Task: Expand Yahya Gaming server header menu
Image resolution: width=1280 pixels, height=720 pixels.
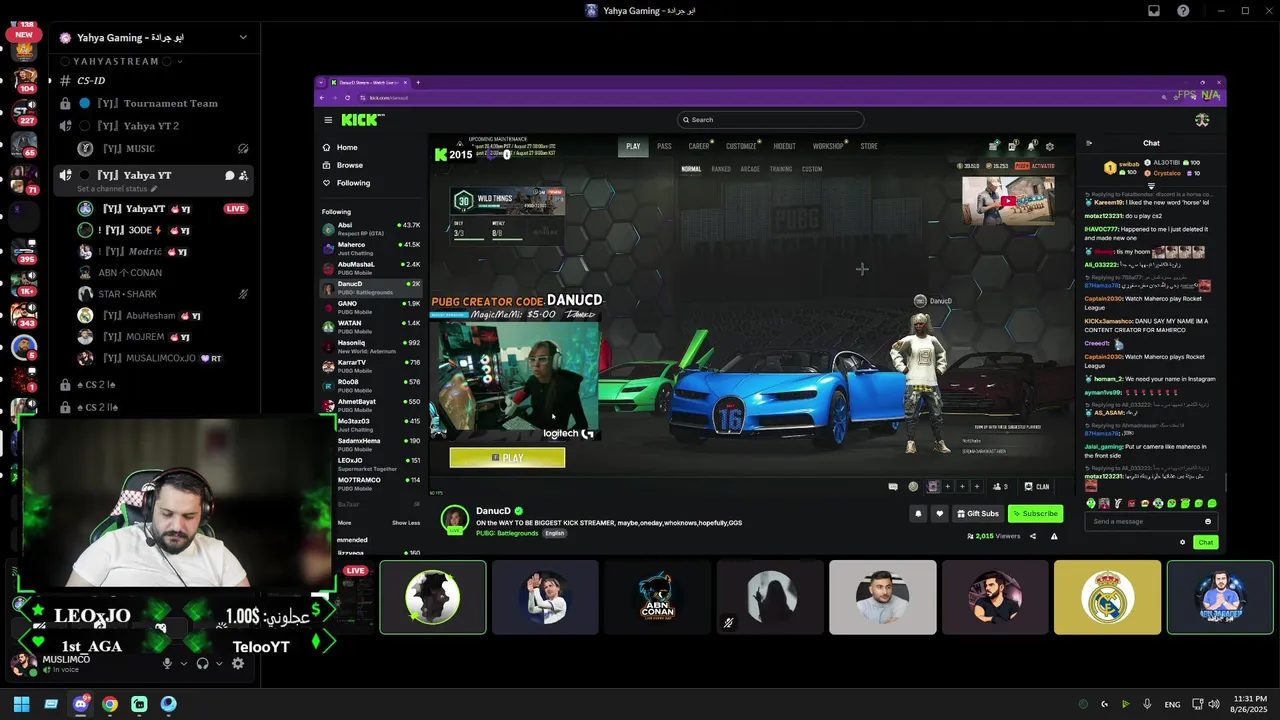Action: click(x=243, y=38)
